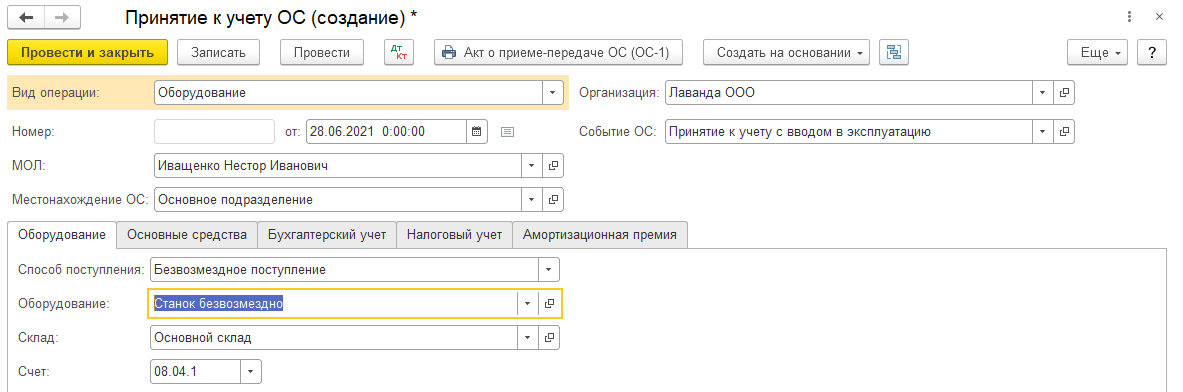Open Событие ОС record via open icon

click(1064, 131)
